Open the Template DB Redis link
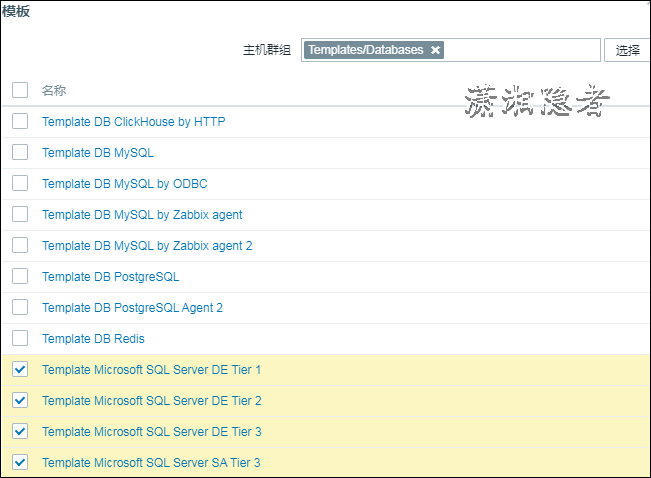This screenshot has height=478, width=651. (93, 339)
